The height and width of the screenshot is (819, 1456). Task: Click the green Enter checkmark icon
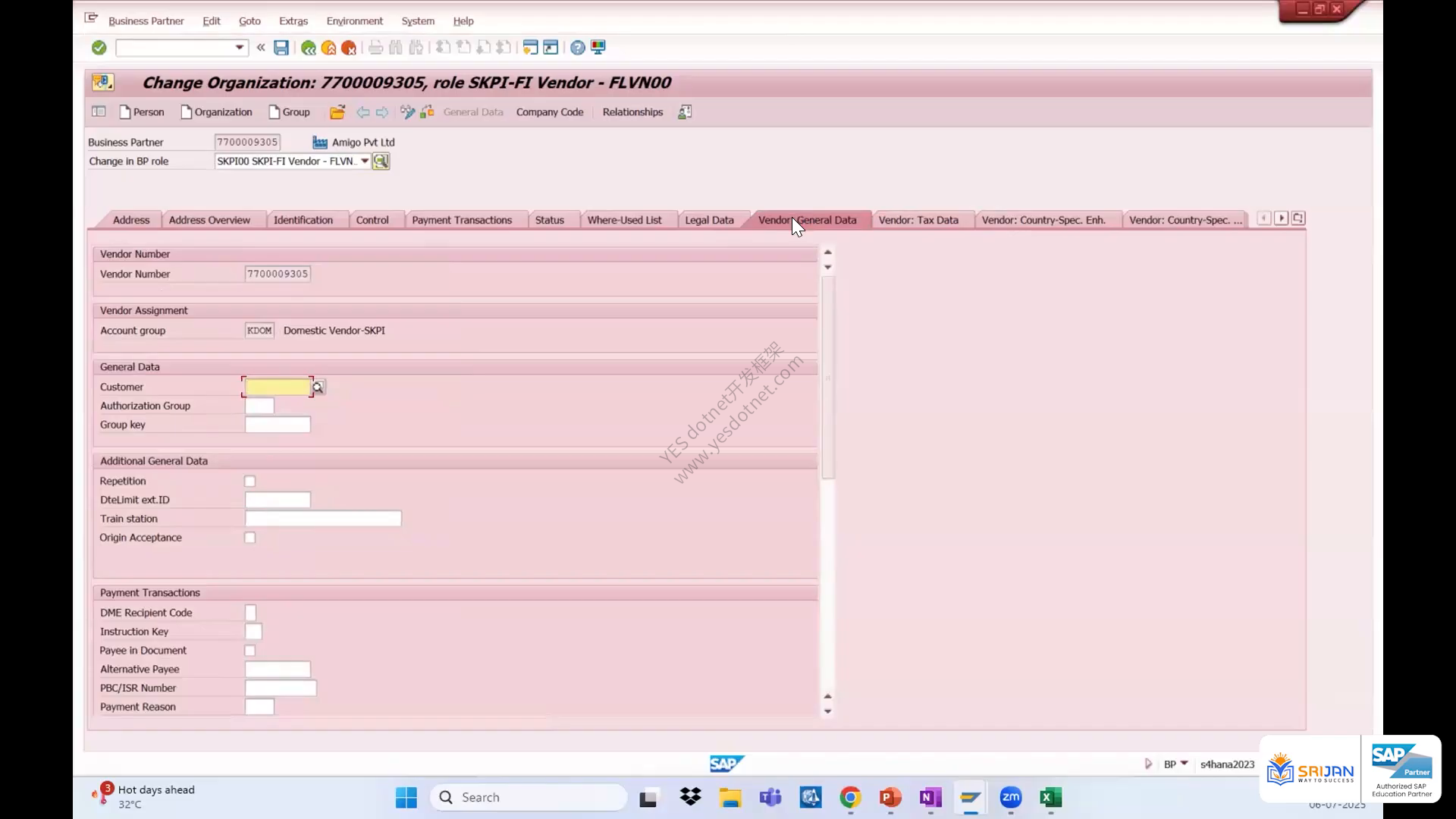pos(99,48)
